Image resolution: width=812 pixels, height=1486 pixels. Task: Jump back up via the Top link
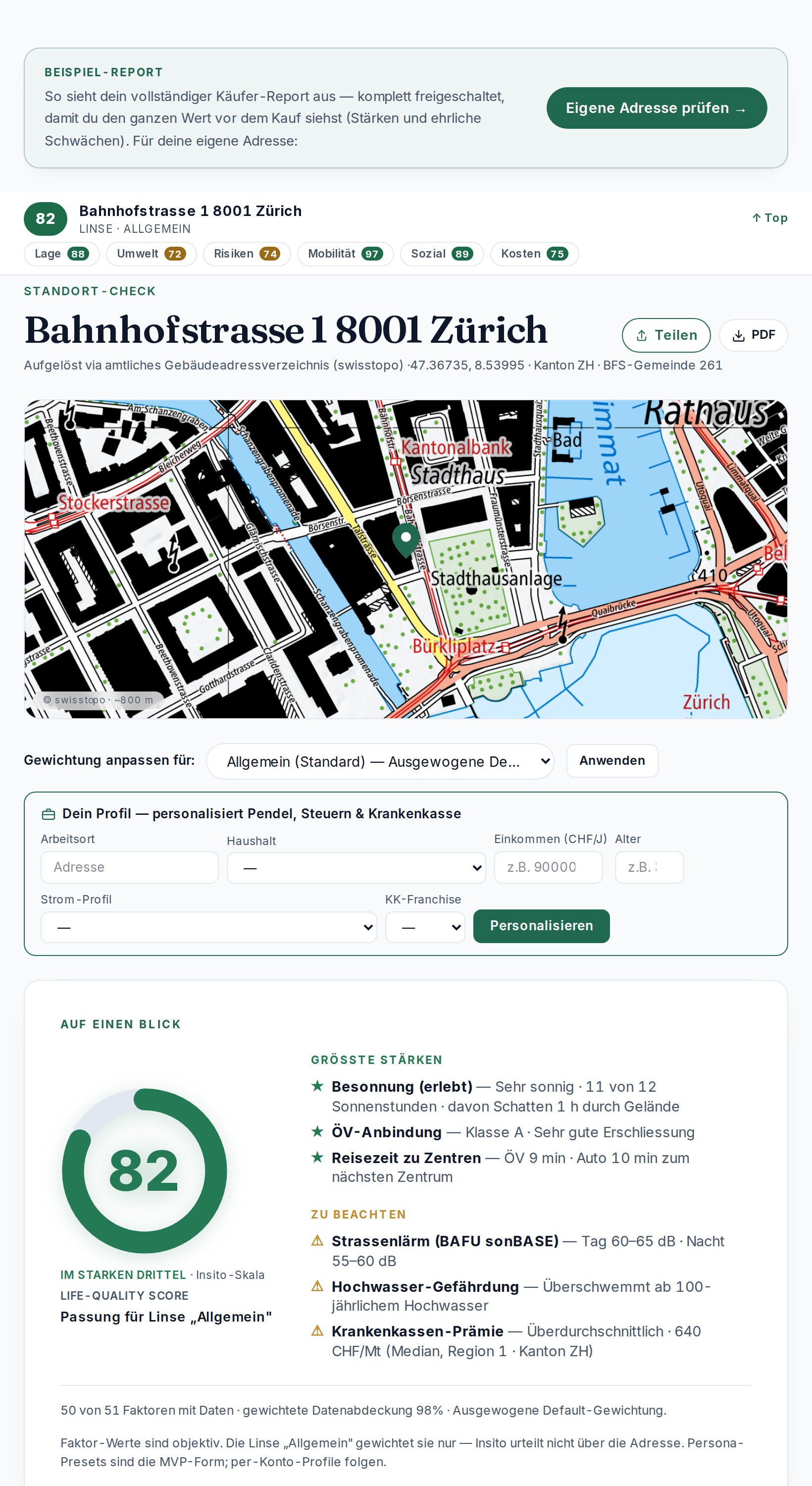click(x=770, y=217)
